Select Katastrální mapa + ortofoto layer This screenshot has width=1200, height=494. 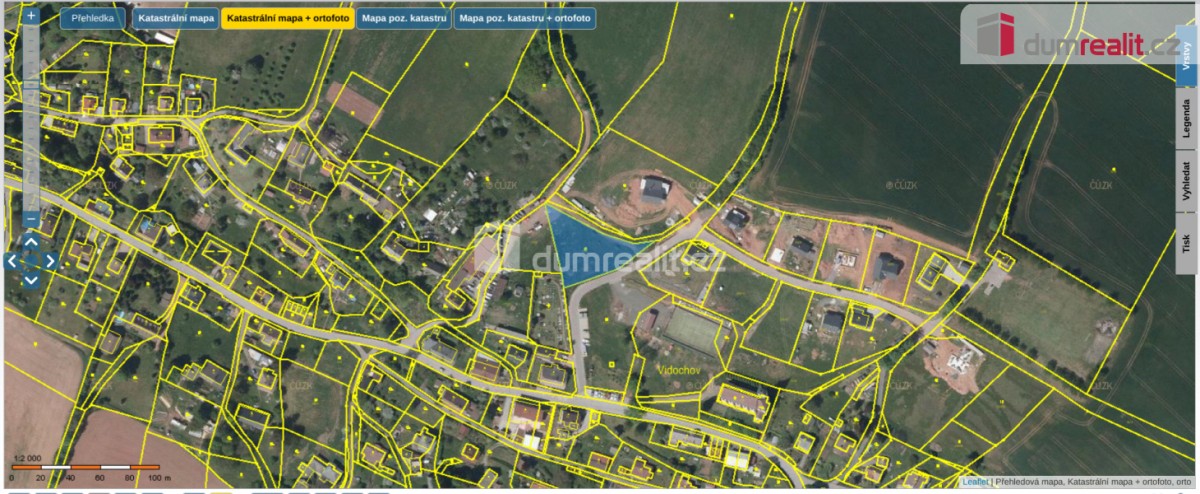tap(287, 18)
